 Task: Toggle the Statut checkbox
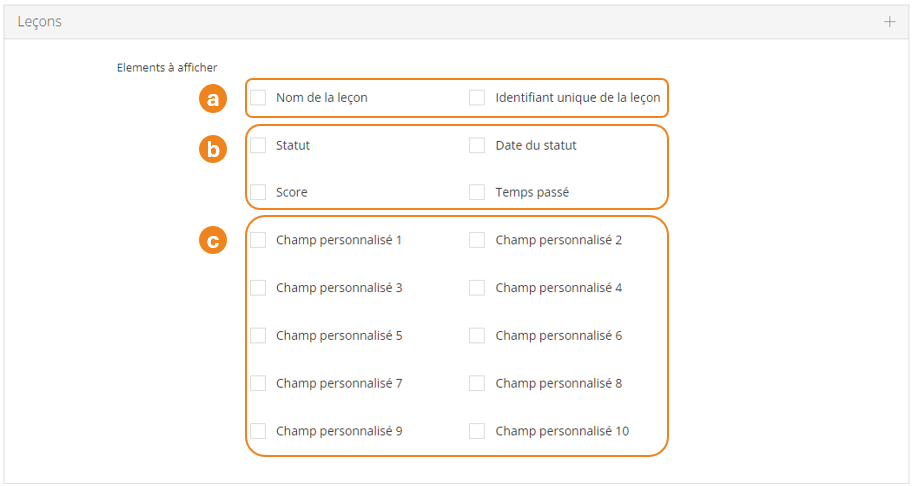point(258,145)
